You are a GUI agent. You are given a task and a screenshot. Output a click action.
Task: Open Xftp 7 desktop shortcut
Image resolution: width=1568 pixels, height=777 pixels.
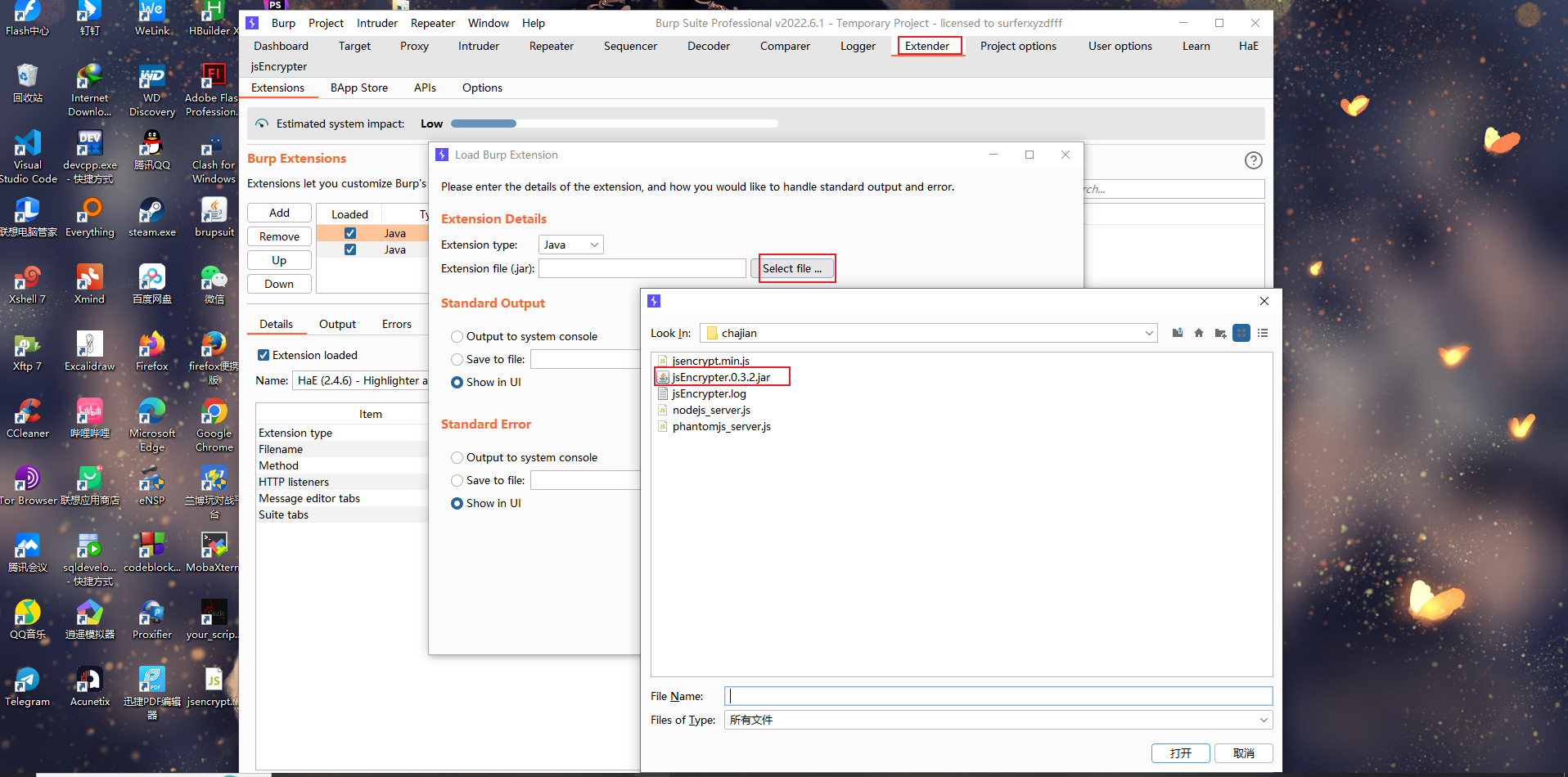(x=28, y=352)
